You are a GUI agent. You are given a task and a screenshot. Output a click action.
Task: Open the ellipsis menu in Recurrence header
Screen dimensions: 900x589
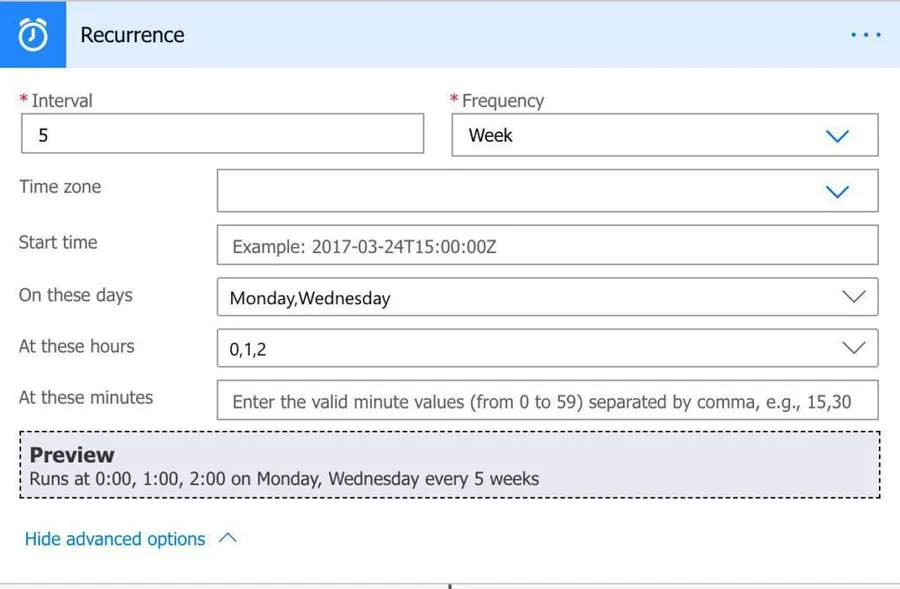point(865,35)
